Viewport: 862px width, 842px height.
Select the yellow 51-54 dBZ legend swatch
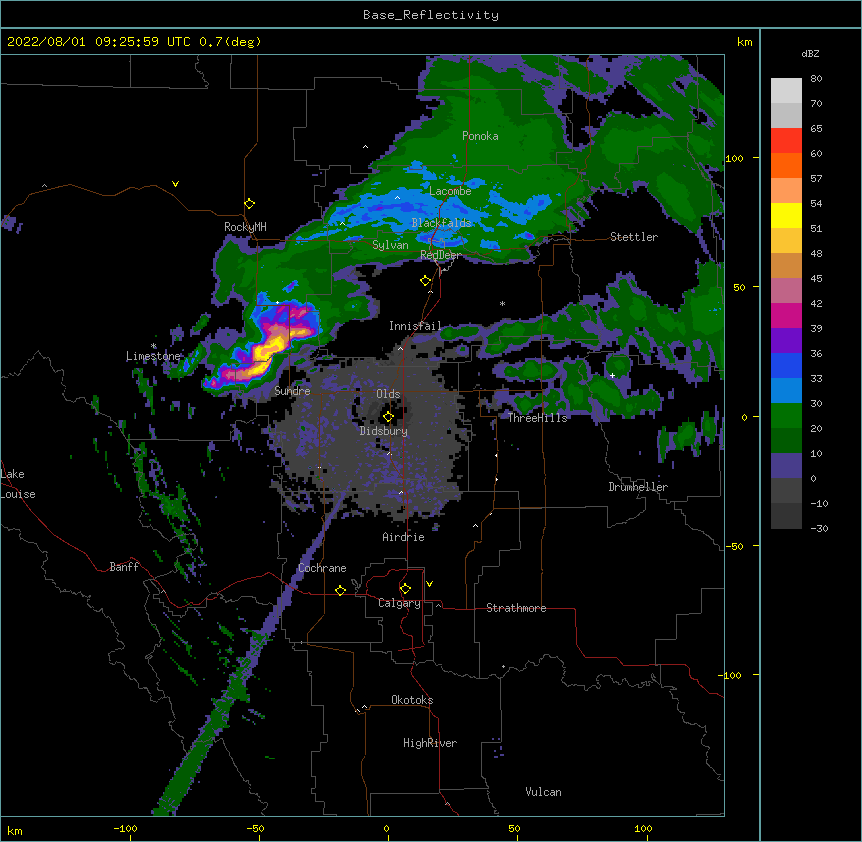coord(786,215)
